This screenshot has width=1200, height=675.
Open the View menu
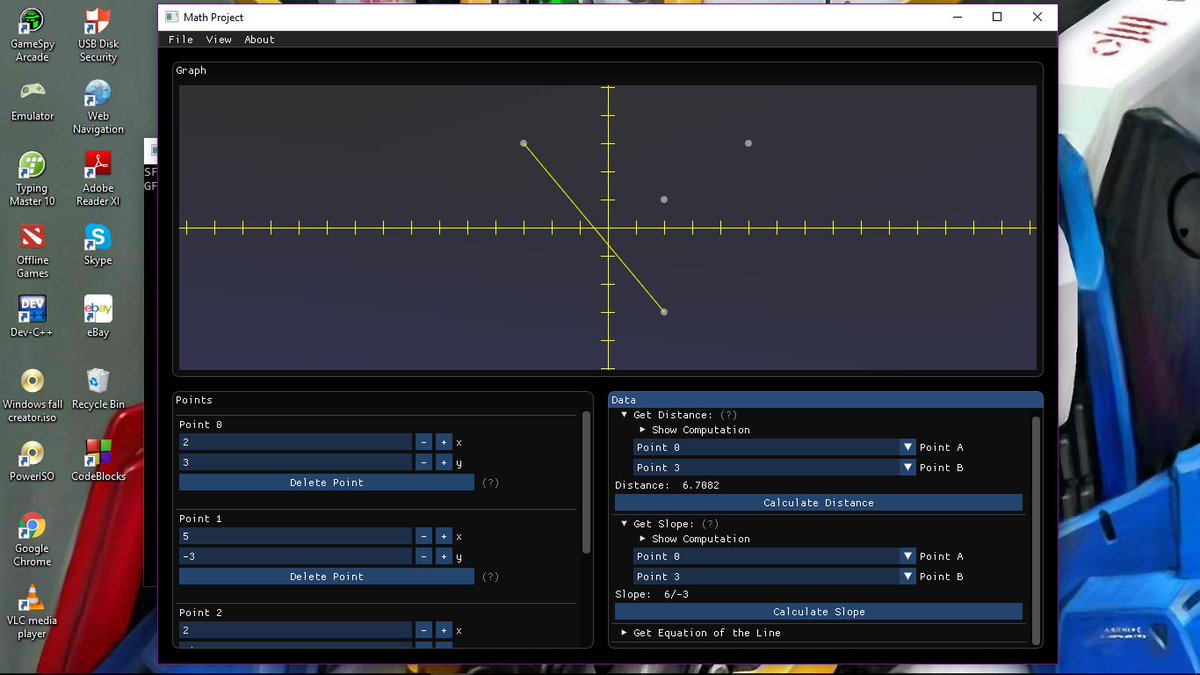click(219, 40)
